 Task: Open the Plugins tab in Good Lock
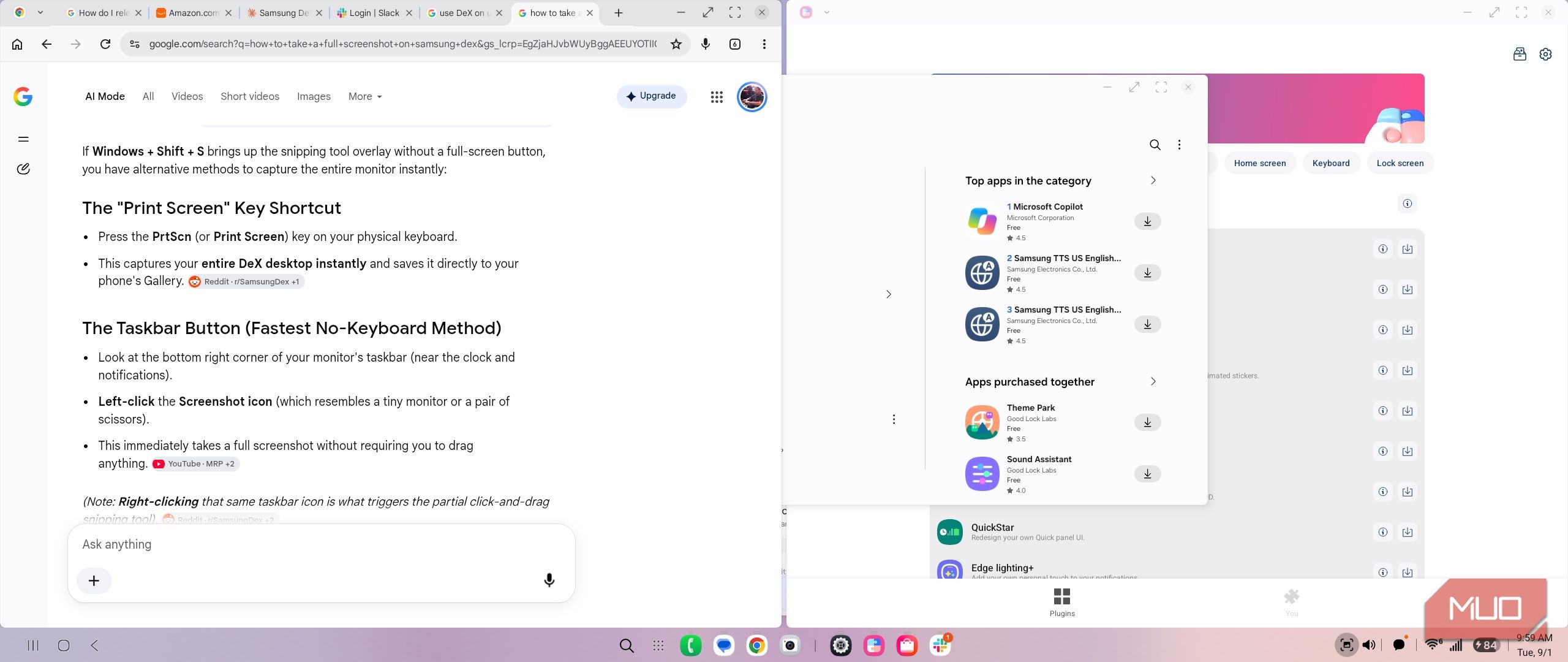coord(1062,603)
